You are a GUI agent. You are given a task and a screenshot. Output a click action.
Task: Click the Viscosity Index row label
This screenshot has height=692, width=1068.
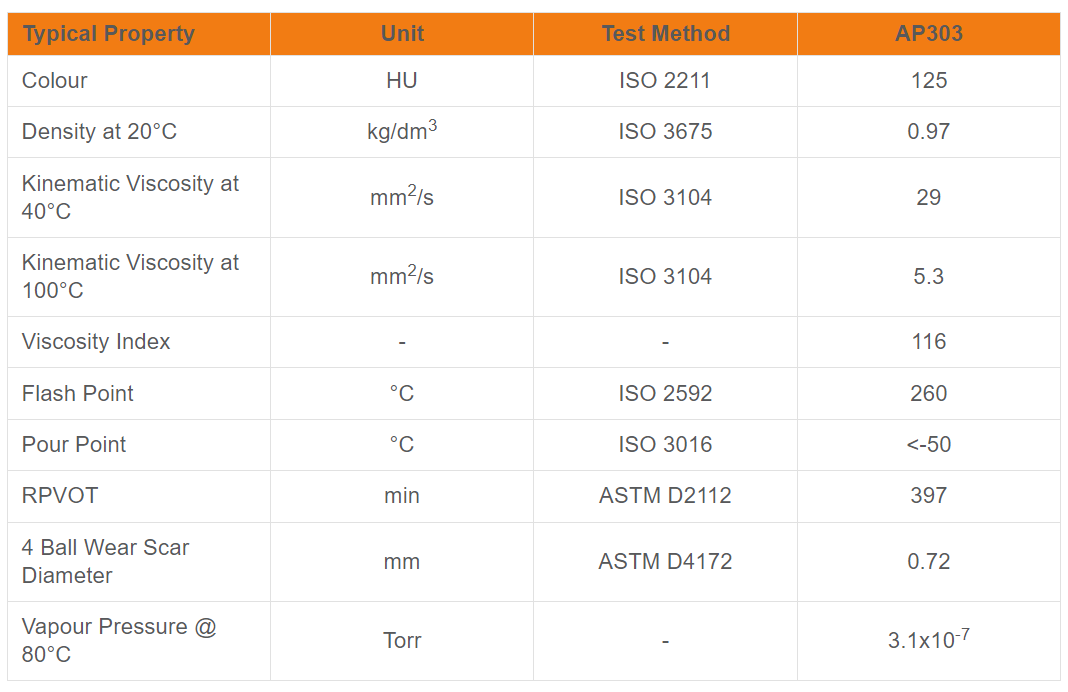96,342
